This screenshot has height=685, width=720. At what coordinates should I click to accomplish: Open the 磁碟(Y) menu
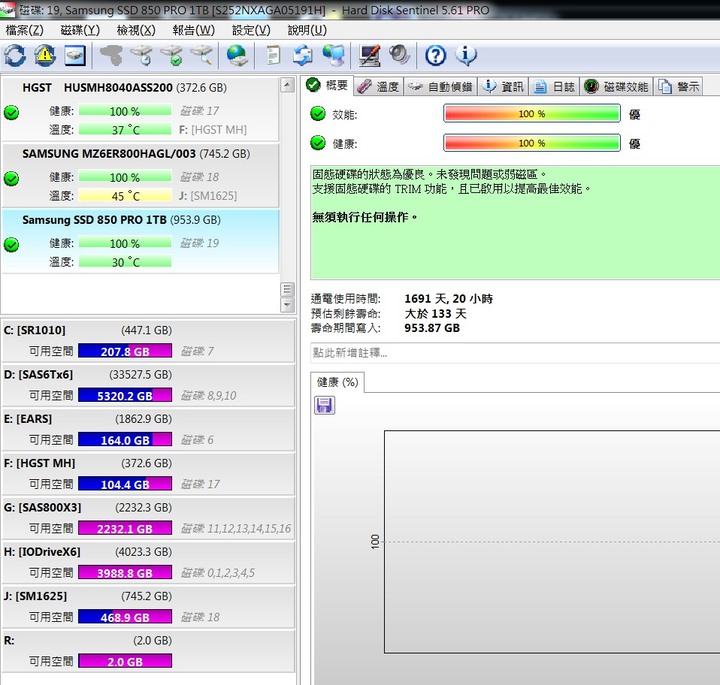click(x=80, y=30)
